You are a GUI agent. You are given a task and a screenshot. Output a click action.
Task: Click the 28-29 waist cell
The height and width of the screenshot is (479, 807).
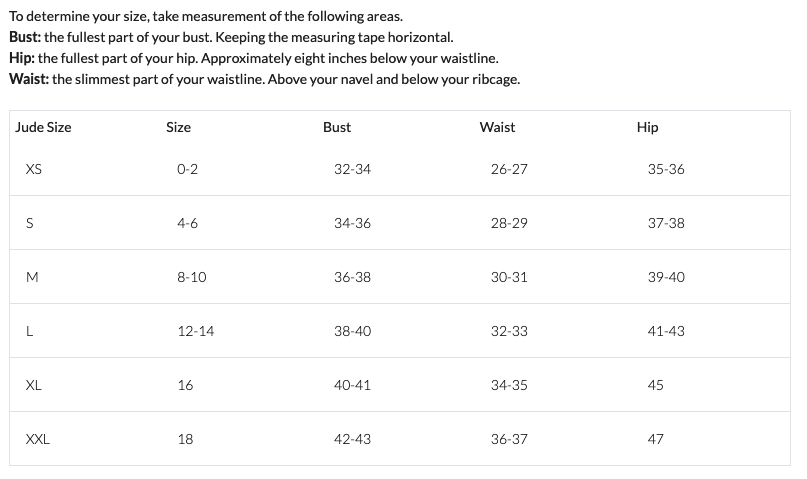[x=509, y=223]
